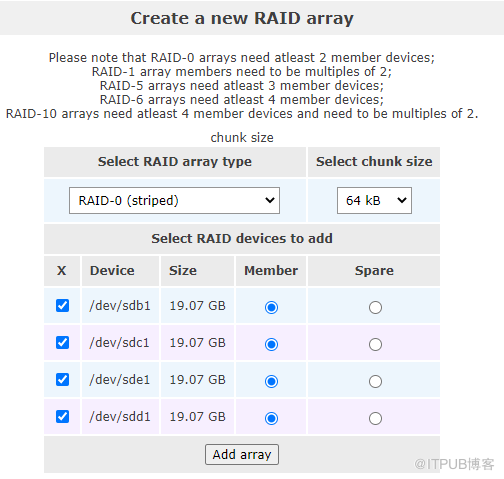Select Member radio for /dev/sdb1
This screenshot has height=479, width=504.
coord(271,307)
